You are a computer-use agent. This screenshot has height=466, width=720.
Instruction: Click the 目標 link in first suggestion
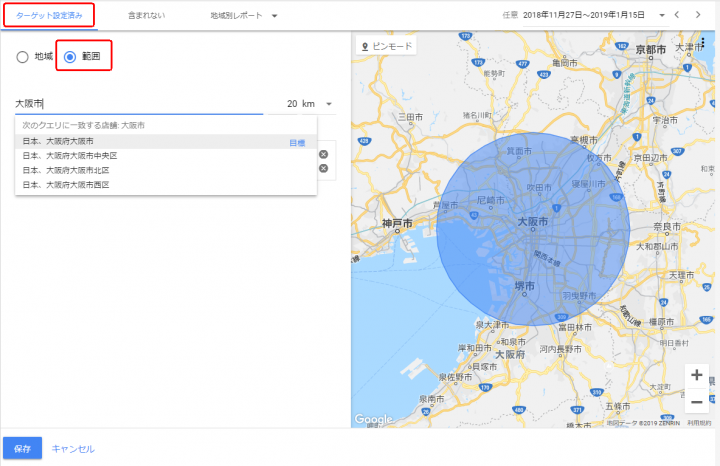coord(297,143)
